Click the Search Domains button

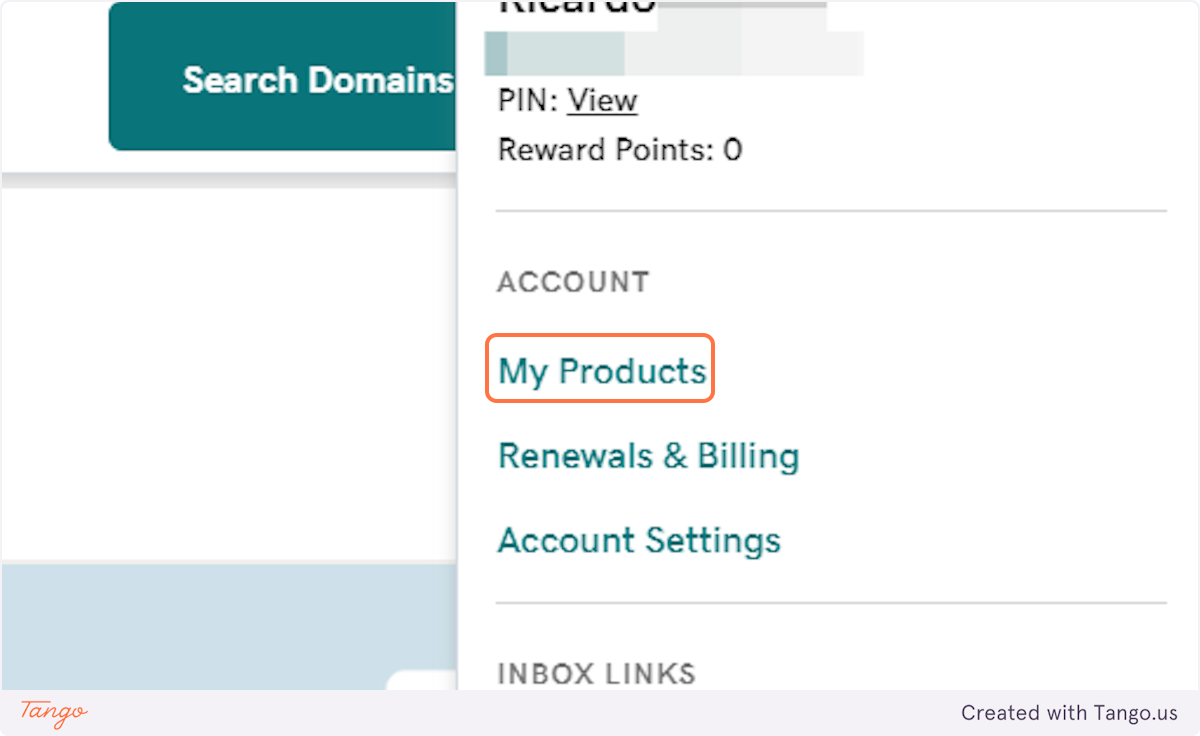[x=283, y=78]
